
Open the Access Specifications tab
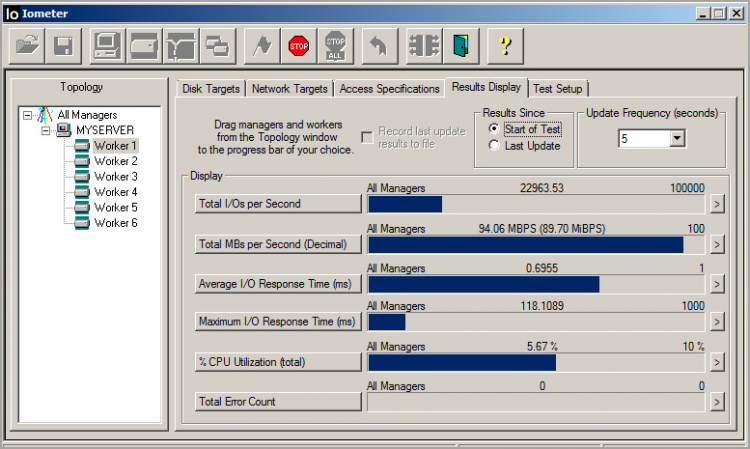tap(389, 89)
